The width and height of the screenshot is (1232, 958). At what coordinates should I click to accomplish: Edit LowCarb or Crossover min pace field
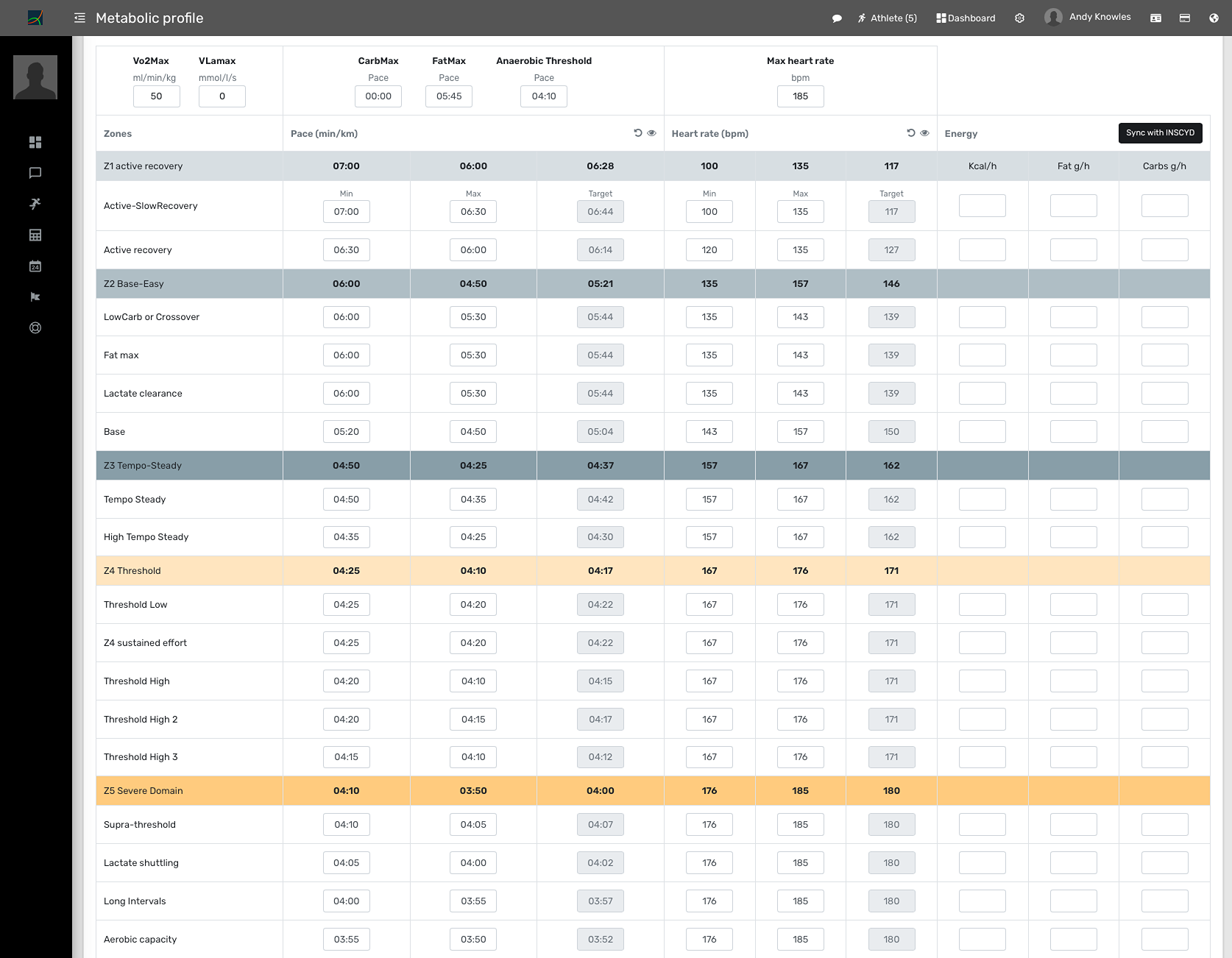pyautogui.click(x=347, y=317)
